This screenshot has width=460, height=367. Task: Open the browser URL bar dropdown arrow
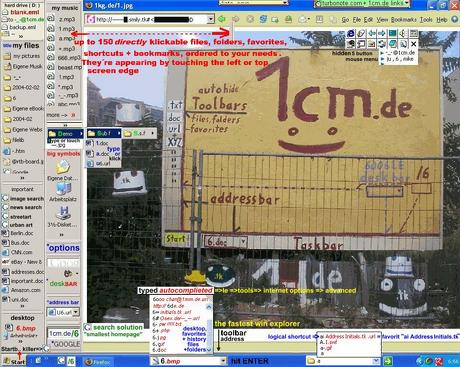[x=210, y=19]
